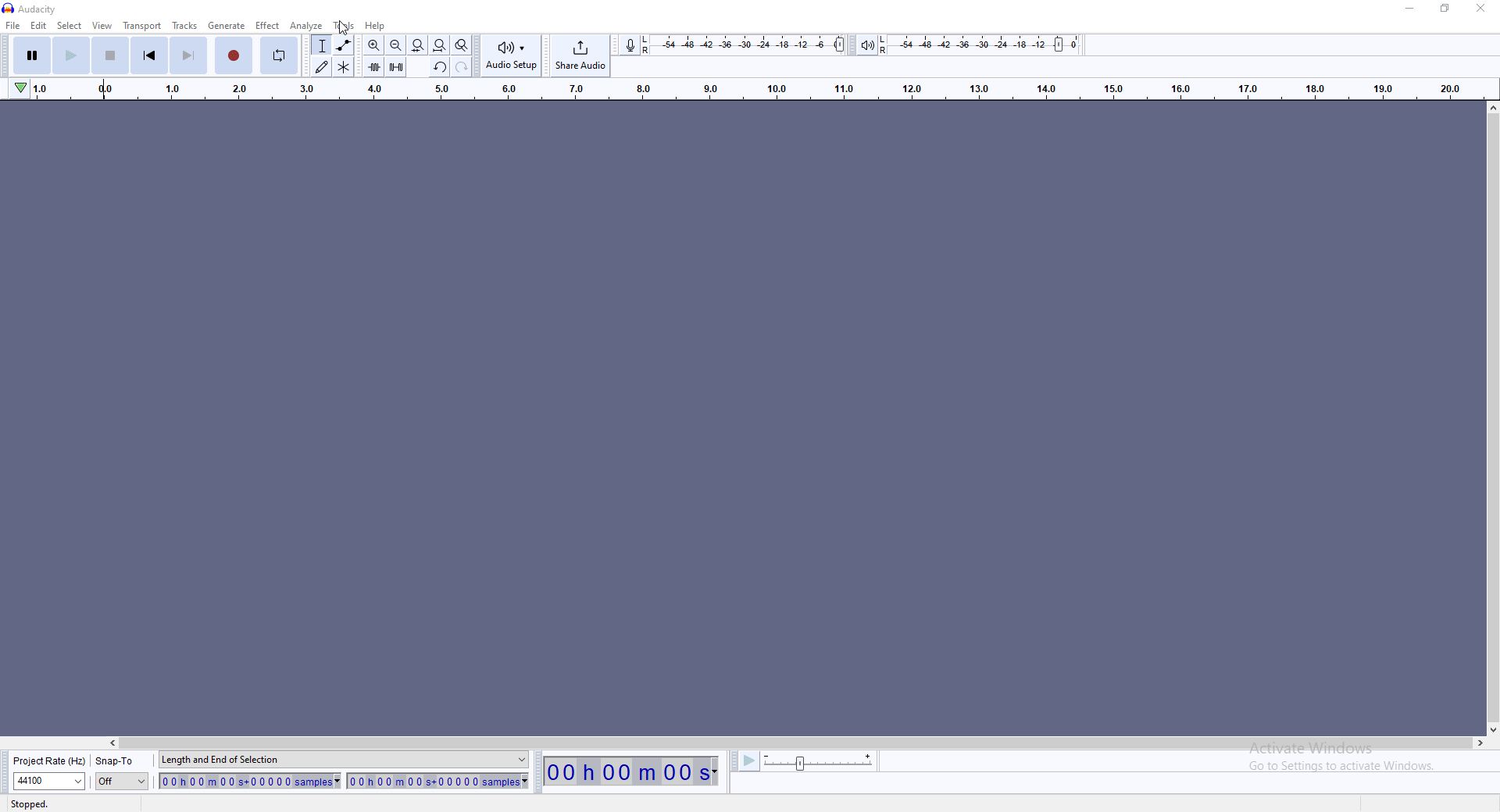Click the Trim audio outside selection icon
The width and height of the screenshot is (1500, 812).
373,66
